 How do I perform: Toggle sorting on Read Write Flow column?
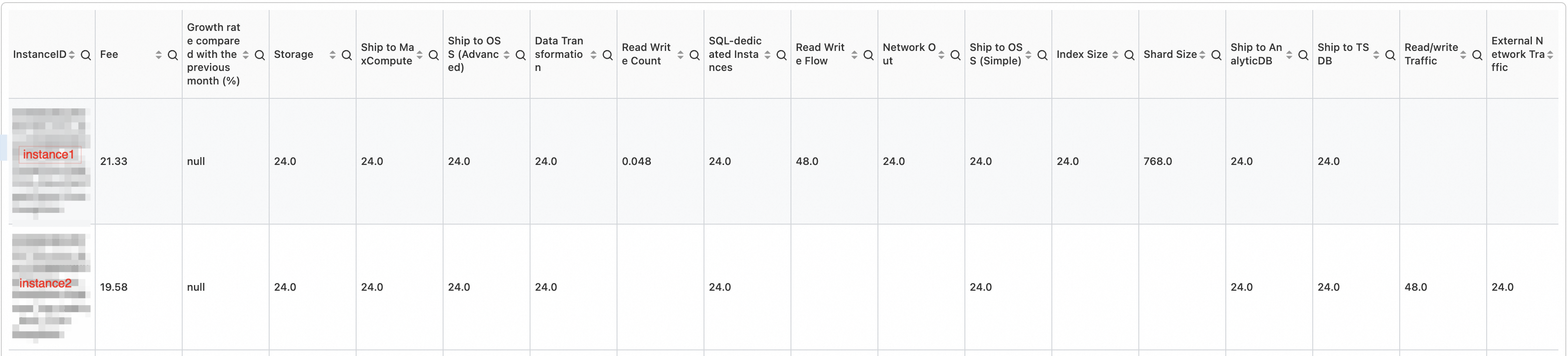[x=854, y=55]
